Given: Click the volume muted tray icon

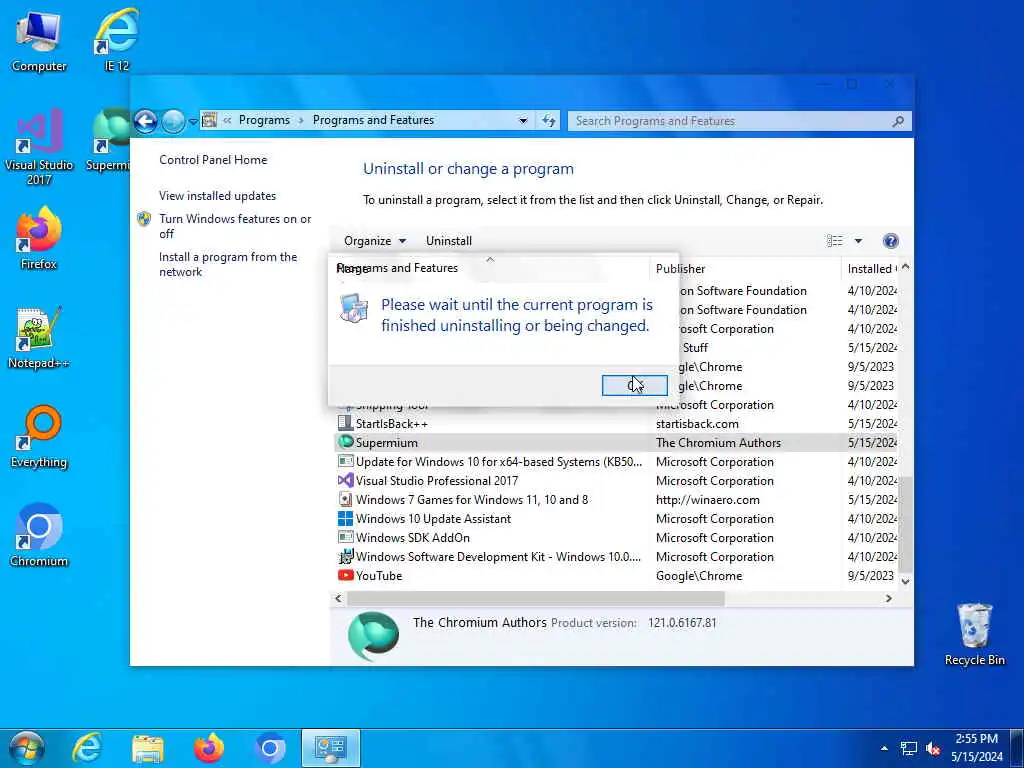Looking at the screenshot, I should tap(933, 748).
